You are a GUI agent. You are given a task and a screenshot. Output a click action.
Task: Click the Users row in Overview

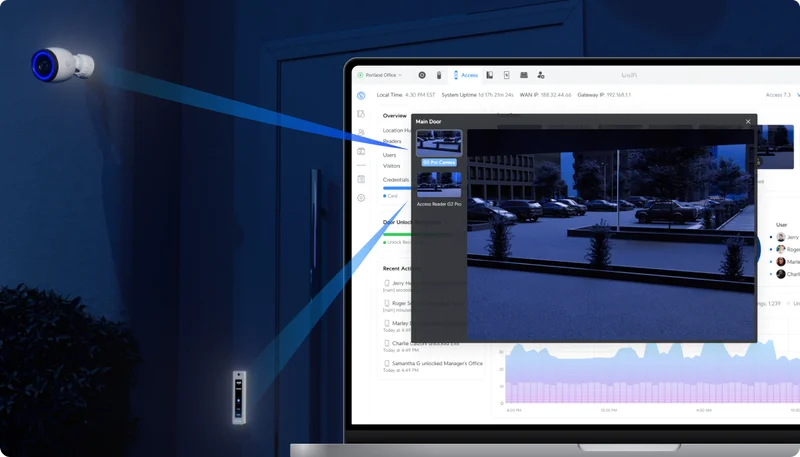389,155
